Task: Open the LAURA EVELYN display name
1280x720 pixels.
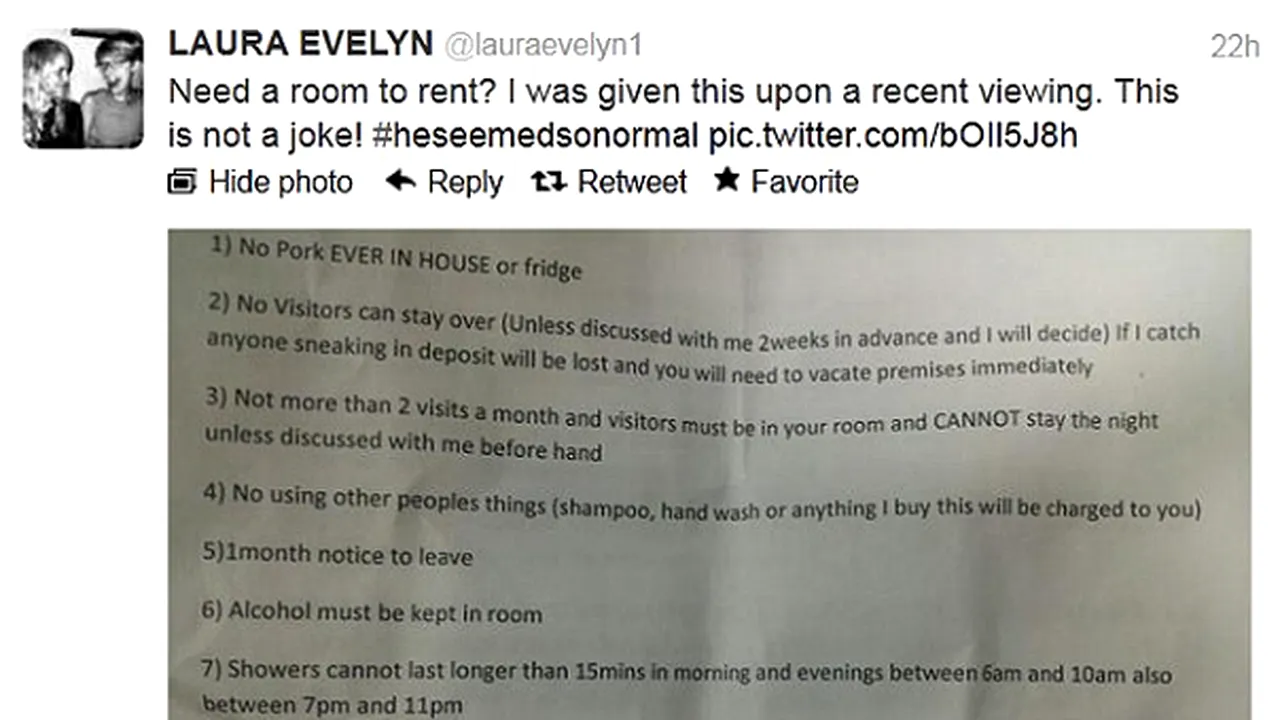Action: click(x=300, y=44)
